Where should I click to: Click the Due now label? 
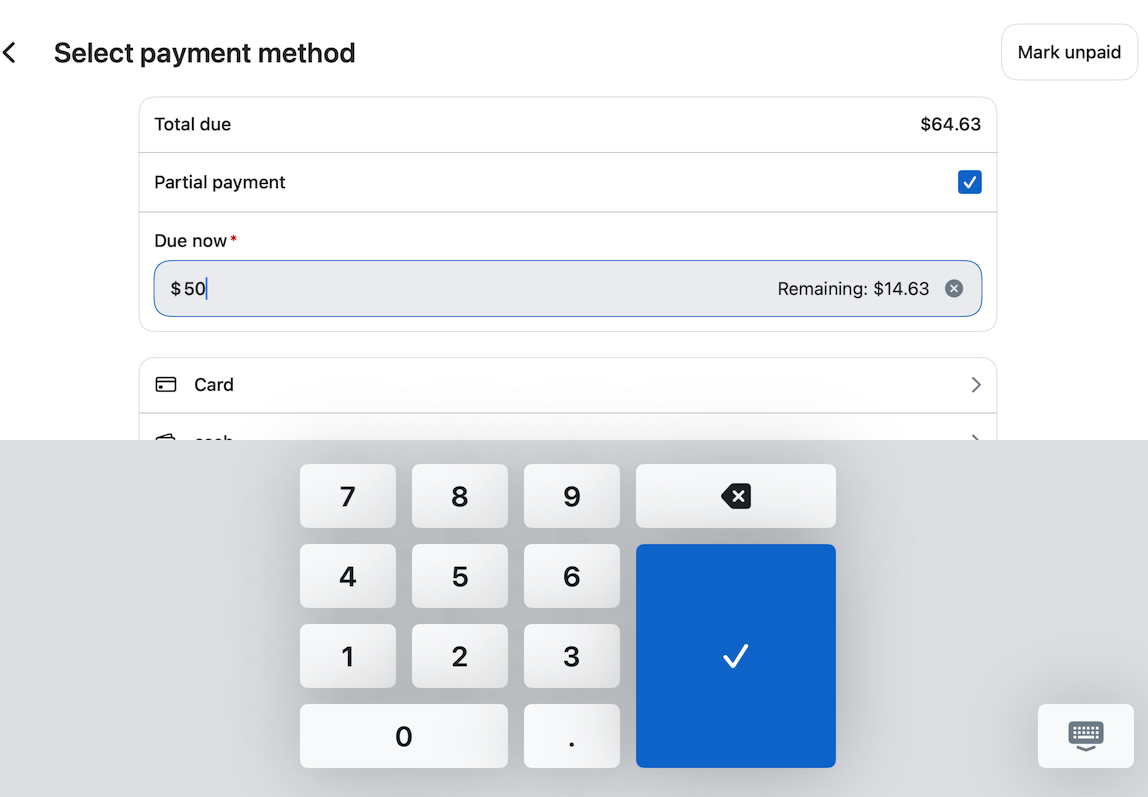(190, 241)
